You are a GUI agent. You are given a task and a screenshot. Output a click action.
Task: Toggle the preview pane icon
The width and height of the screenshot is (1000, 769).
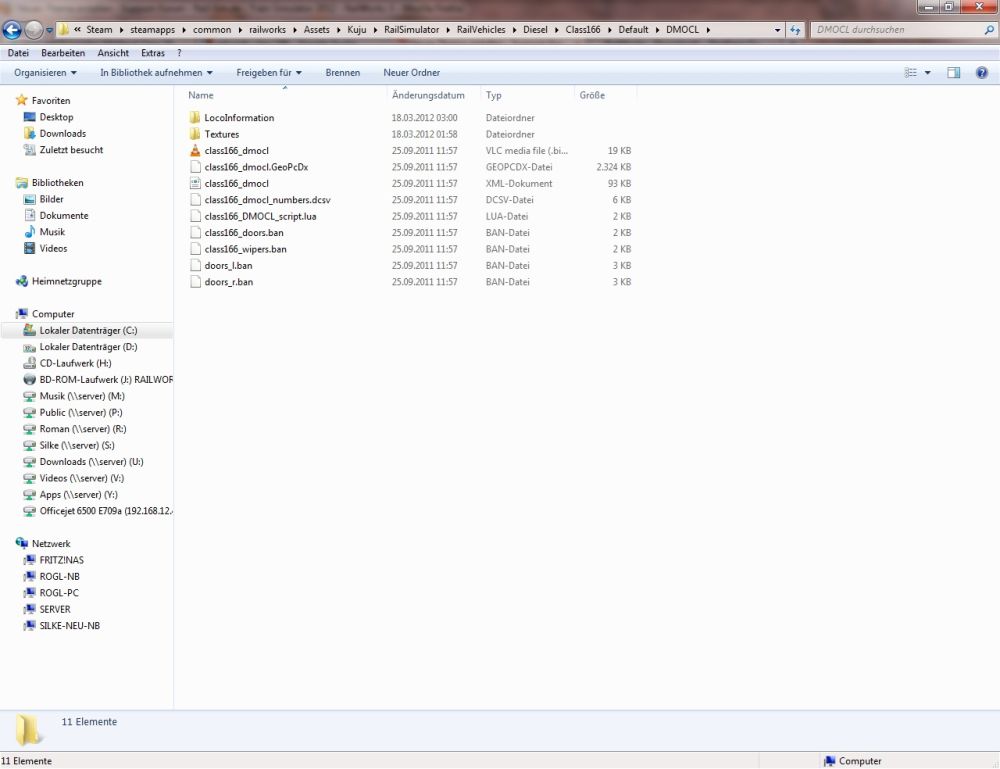coord(953,73)
